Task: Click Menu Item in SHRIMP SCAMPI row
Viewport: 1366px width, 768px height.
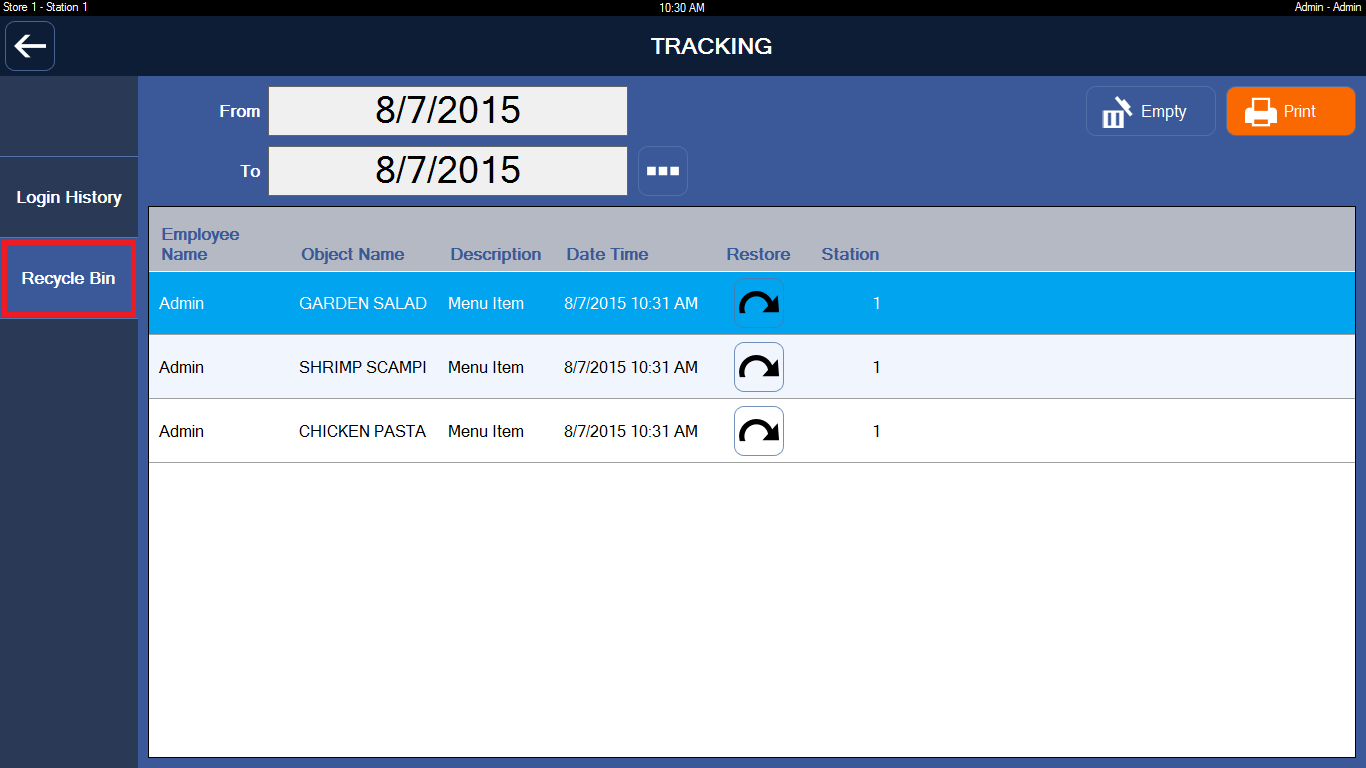Action: [486, 367]
